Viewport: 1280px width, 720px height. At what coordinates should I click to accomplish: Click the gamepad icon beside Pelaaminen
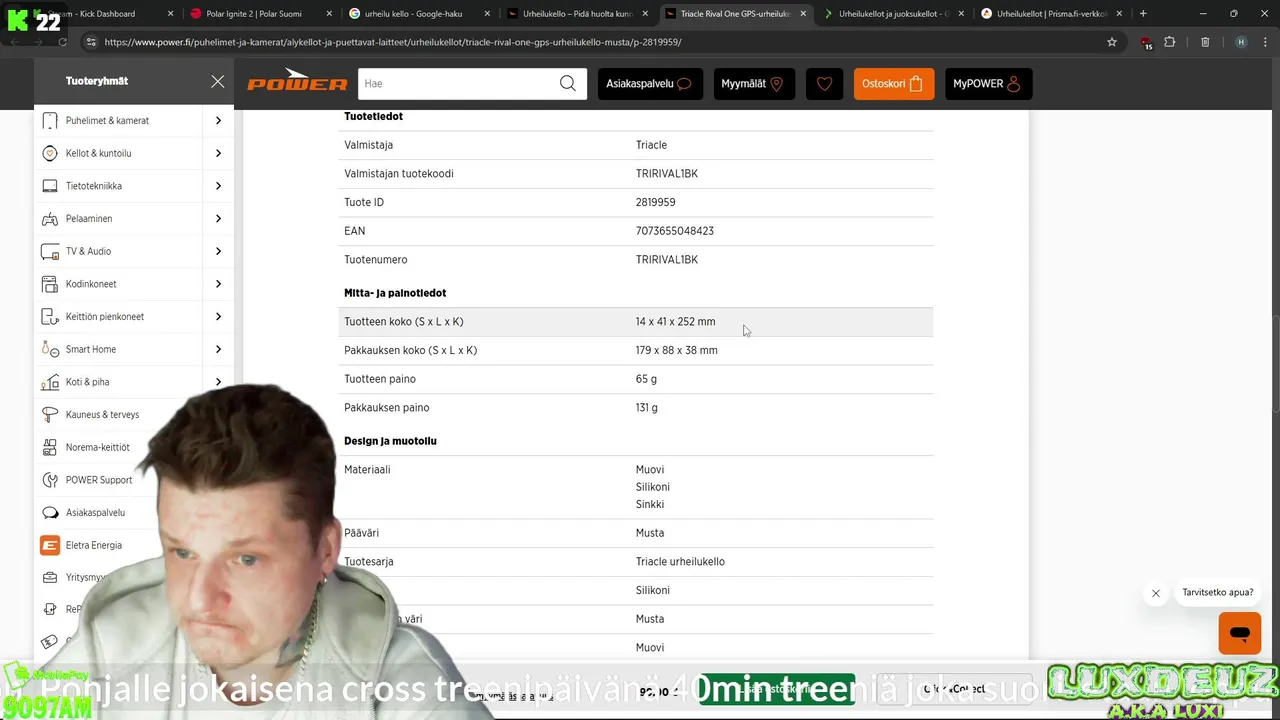pyautogui.click(x=50, y=219)
